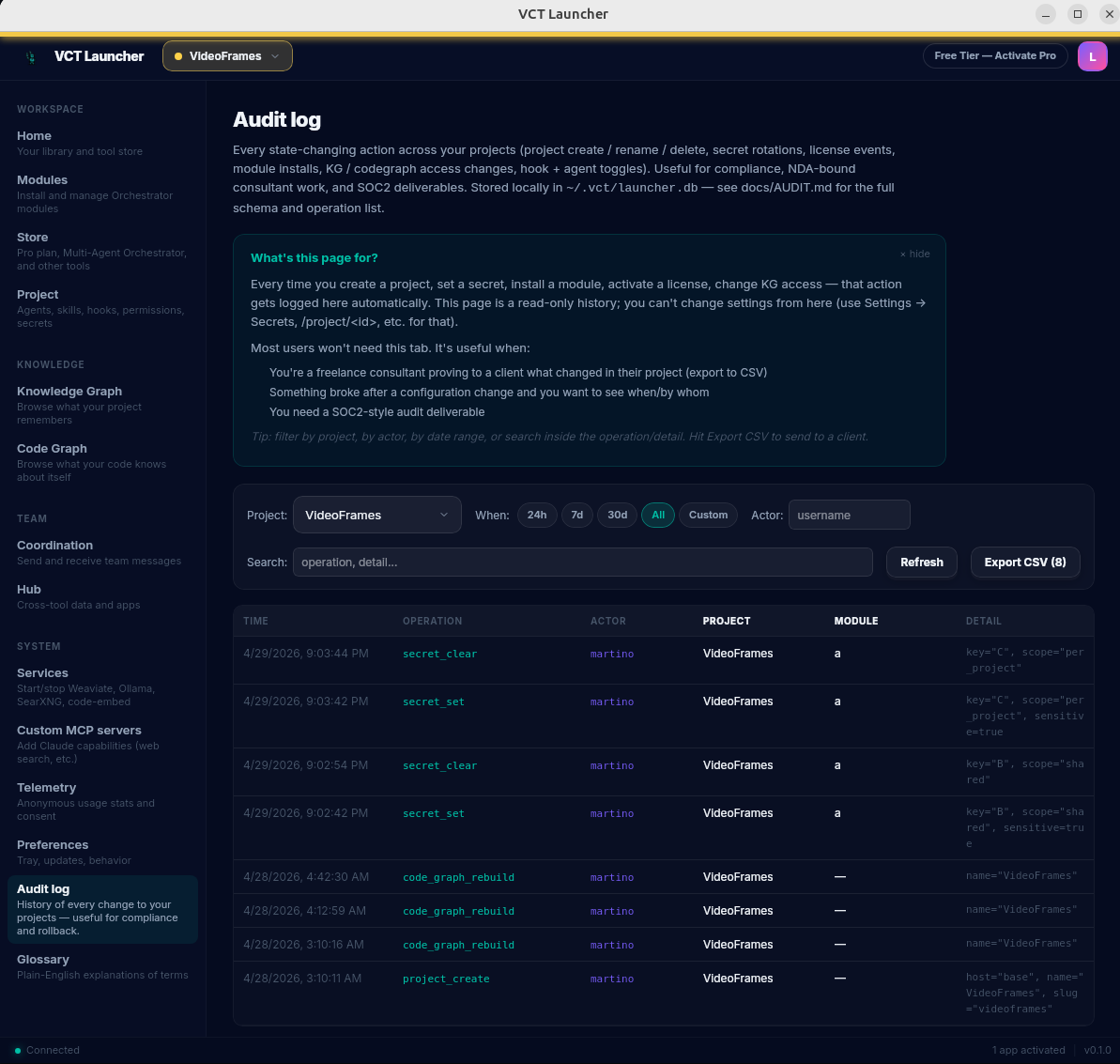
Task: Open Coordination team messages page
Action: point(103,552)
